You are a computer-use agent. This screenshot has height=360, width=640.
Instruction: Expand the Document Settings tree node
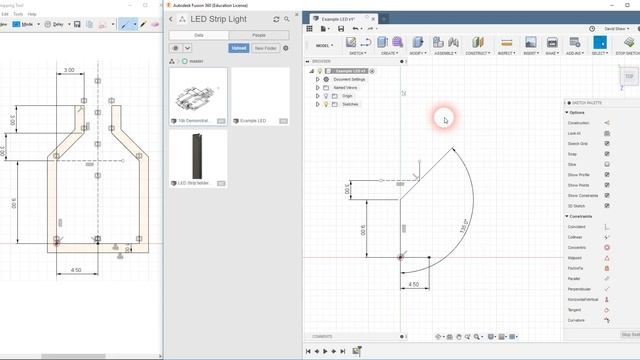tap(318, 79)
